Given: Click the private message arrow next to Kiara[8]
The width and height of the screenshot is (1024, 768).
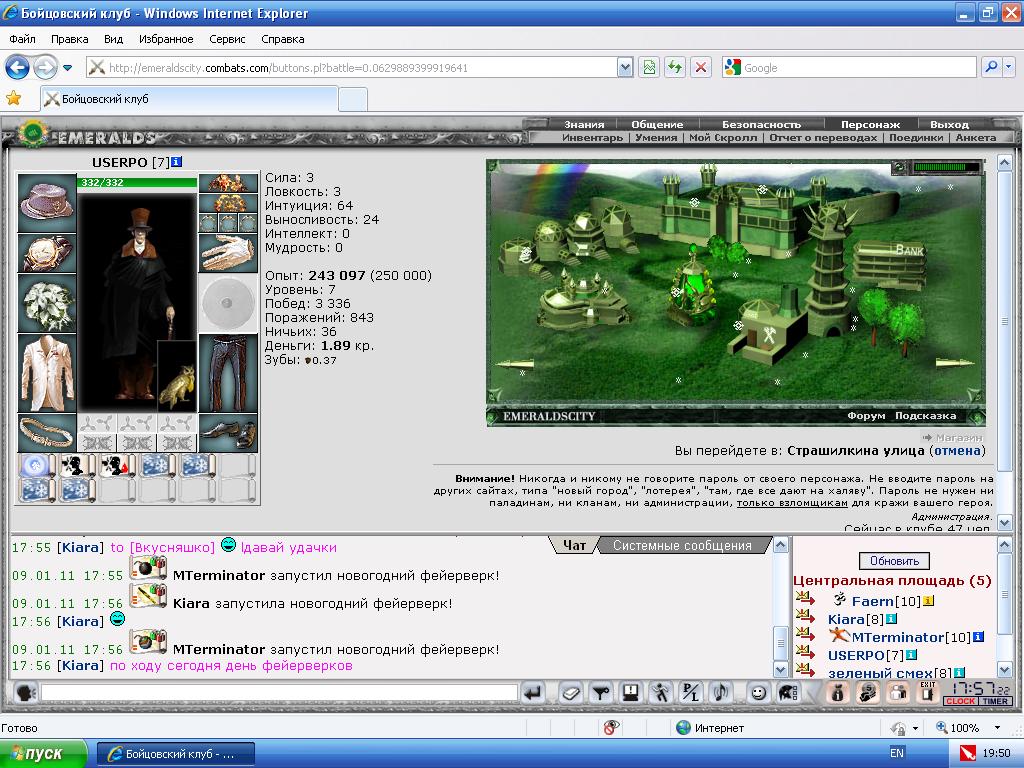Looking at the screenshot, I should point(805,616).
